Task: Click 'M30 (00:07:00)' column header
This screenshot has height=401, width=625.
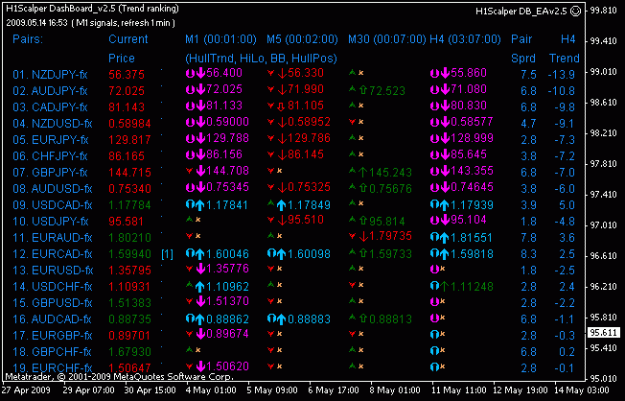Action: (387, 39)
